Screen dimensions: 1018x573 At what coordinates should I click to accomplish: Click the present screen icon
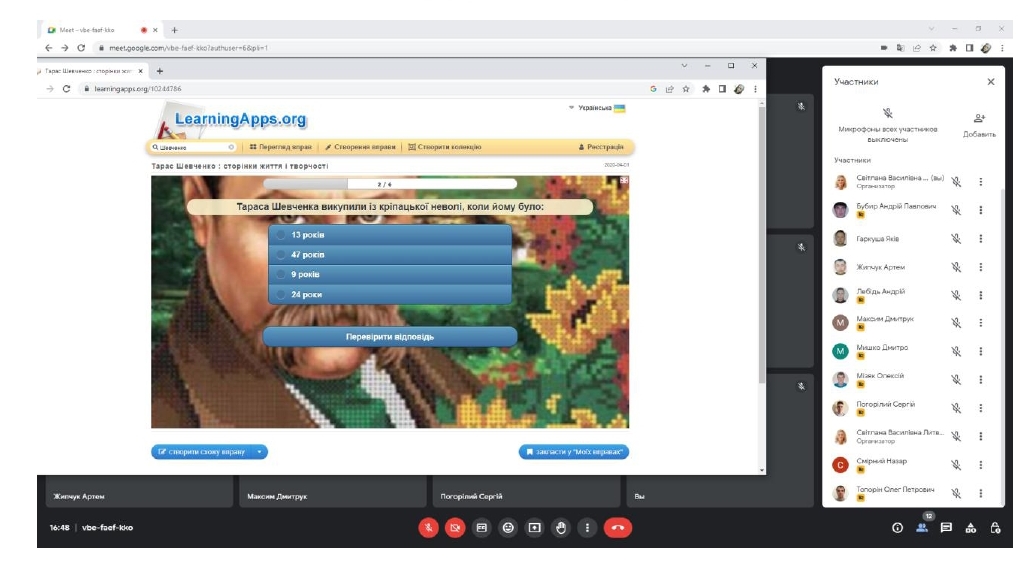(534, 528)
